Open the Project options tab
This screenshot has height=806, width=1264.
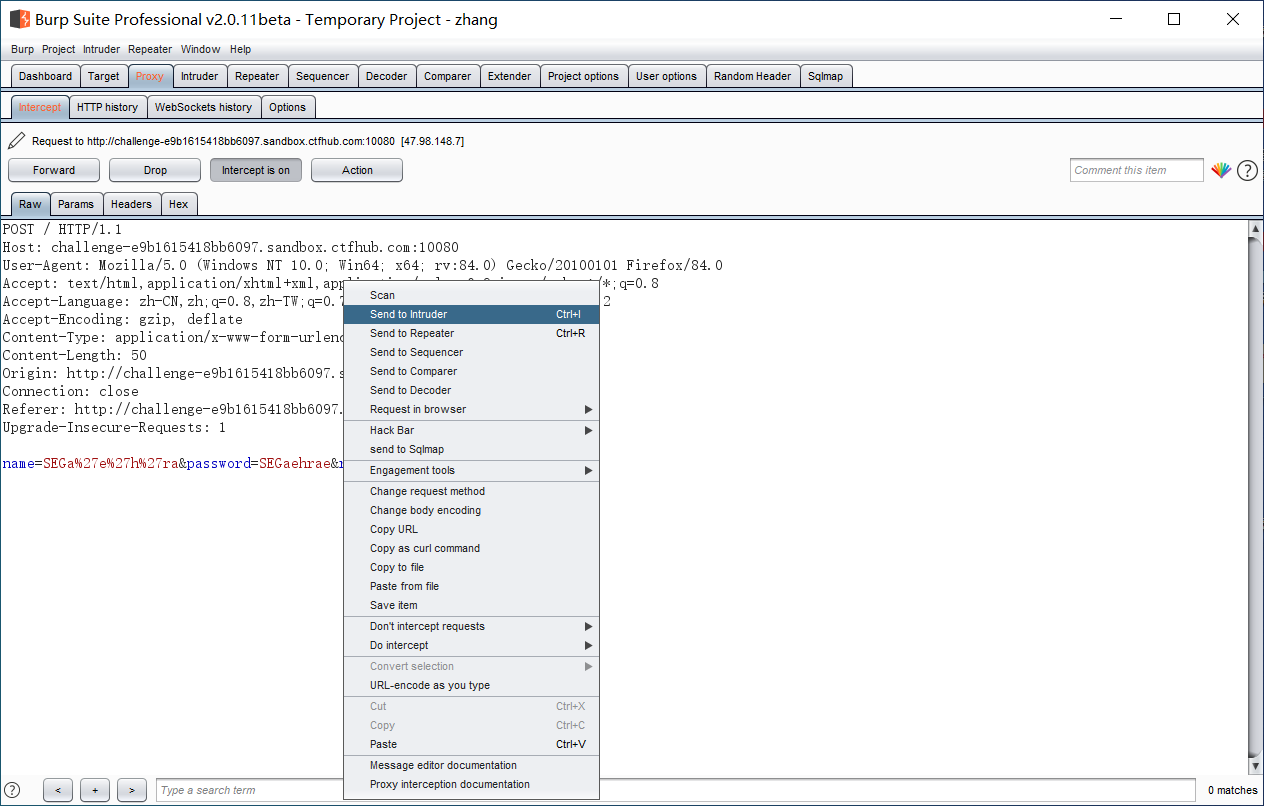pyautogui.click(x=584, y=76)
